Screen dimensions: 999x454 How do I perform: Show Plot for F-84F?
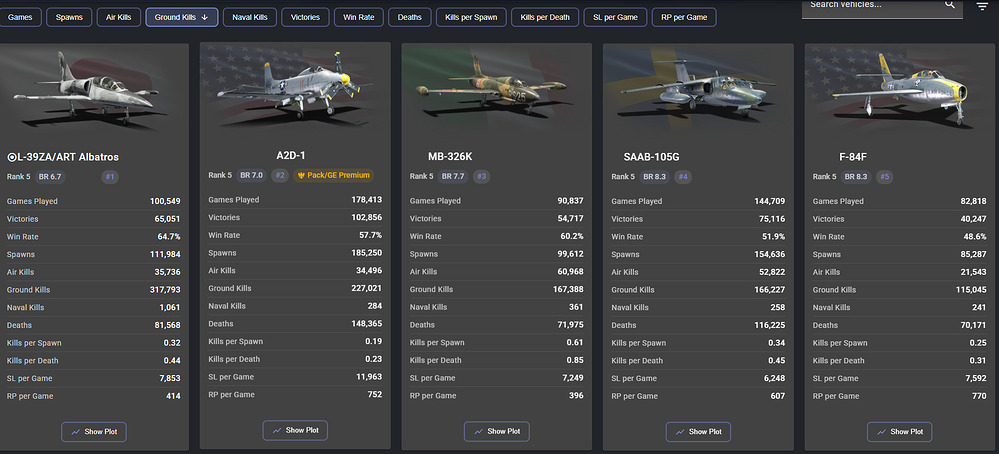tap(900, 432)
